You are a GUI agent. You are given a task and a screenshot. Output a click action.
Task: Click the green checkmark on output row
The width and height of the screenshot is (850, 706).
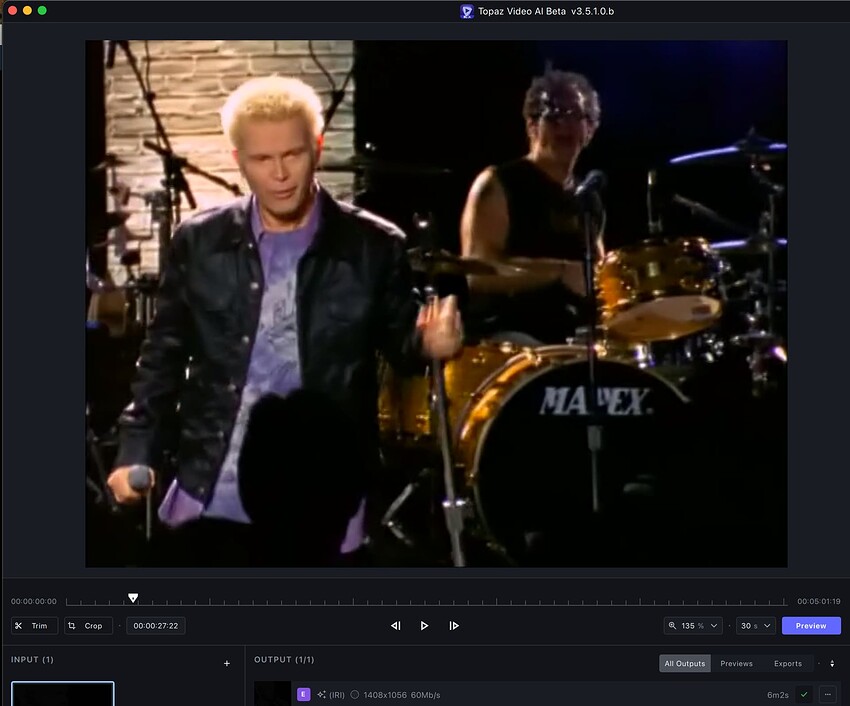point(803,694)
